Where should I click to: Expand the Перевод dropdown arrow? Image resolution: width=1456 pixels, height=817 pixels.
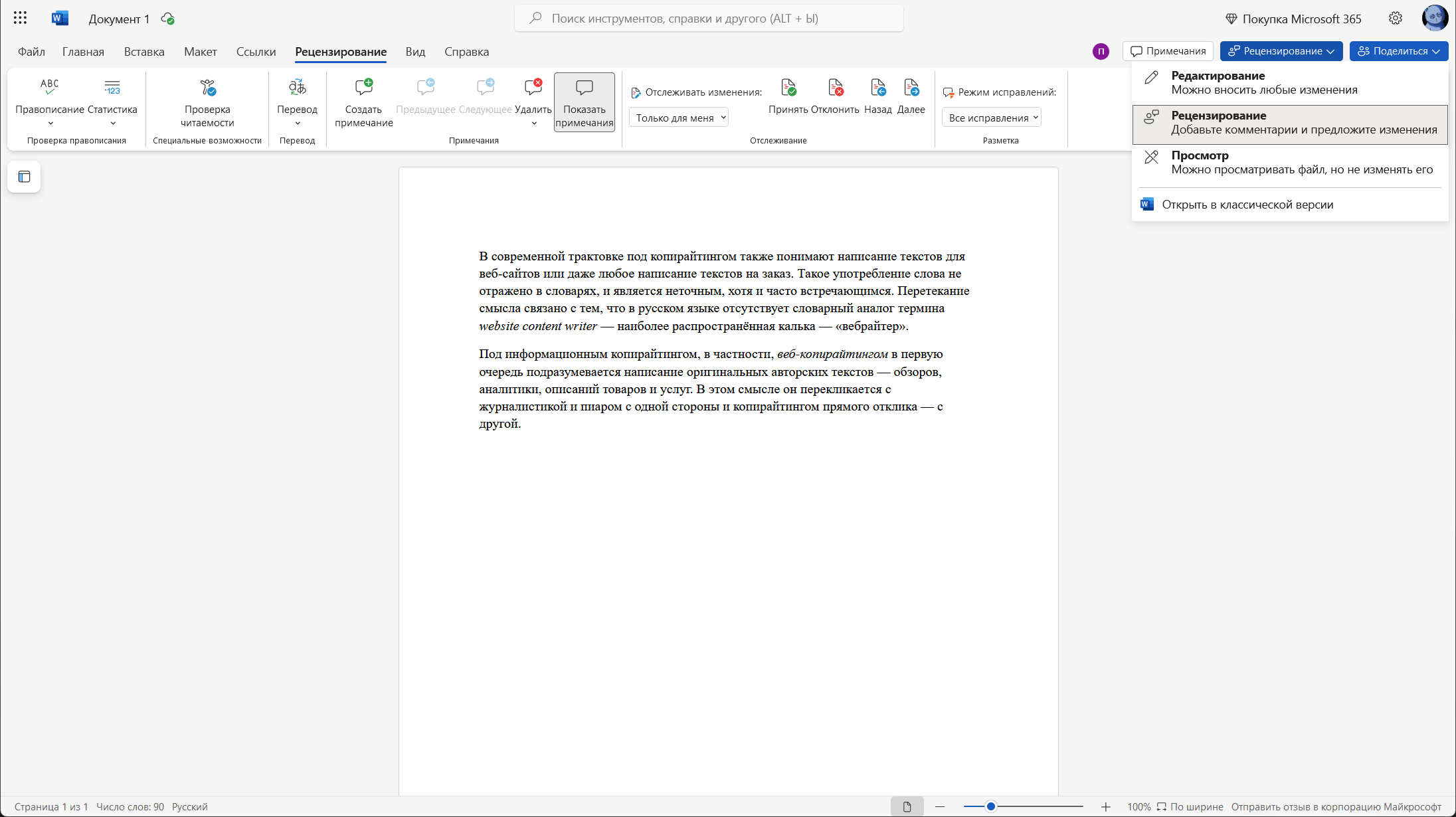pyautogui.click(x=298, y=124)
